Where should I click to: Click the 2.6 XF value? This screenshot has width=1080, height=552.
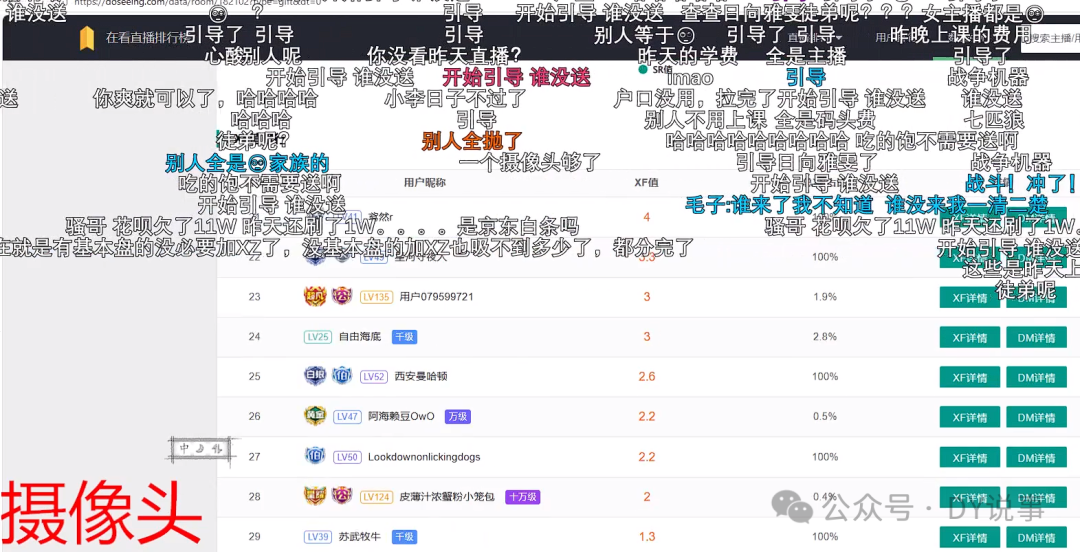647,377
